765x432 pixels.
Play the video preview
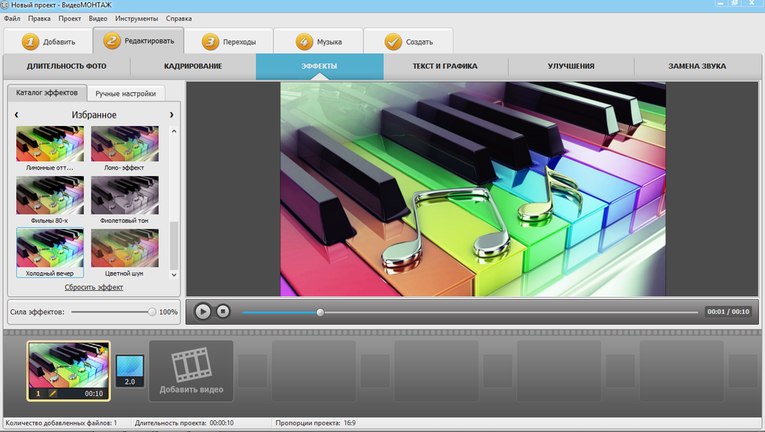coord(203,311)
